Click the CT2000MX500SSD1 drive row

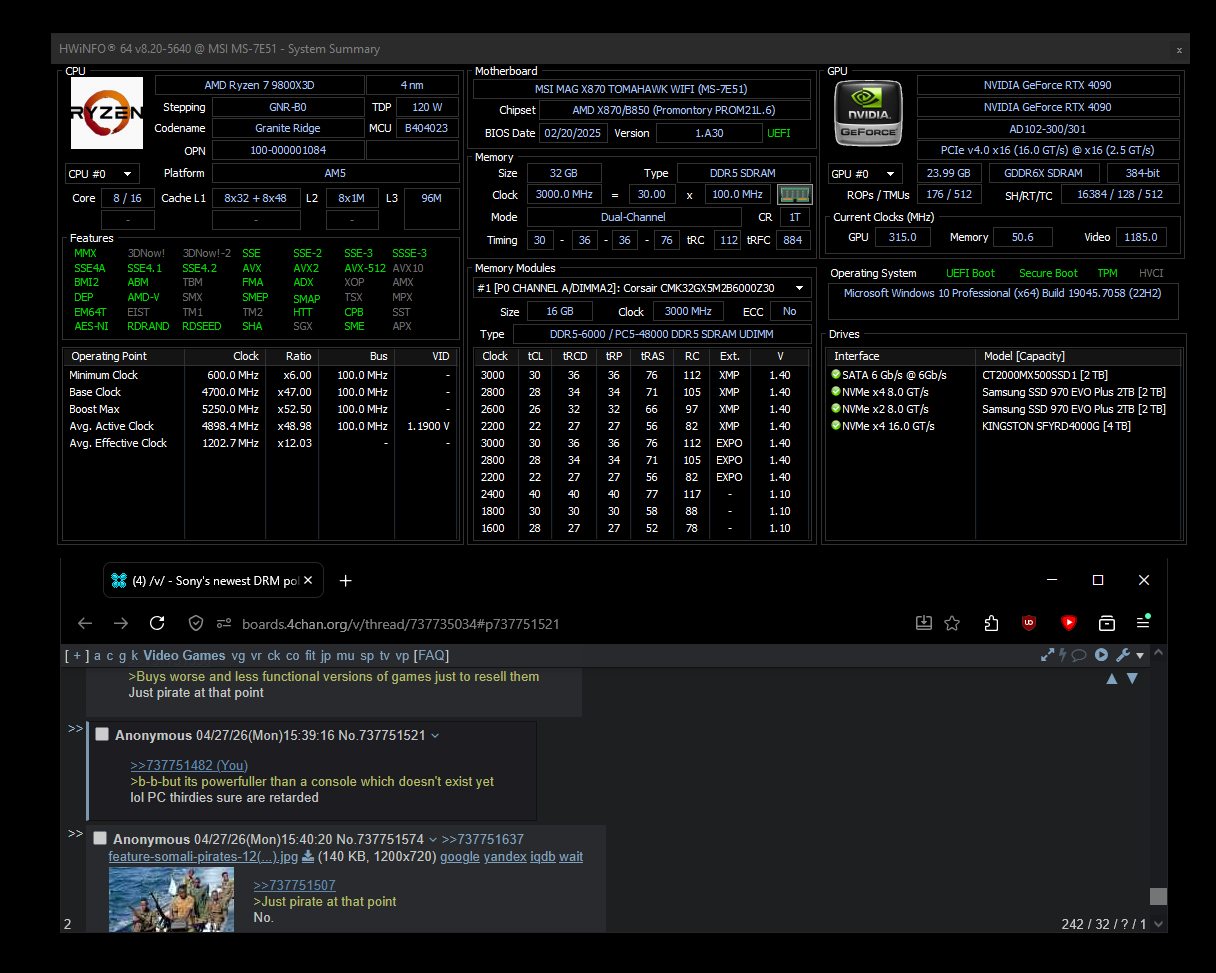tap(1005, 375)
